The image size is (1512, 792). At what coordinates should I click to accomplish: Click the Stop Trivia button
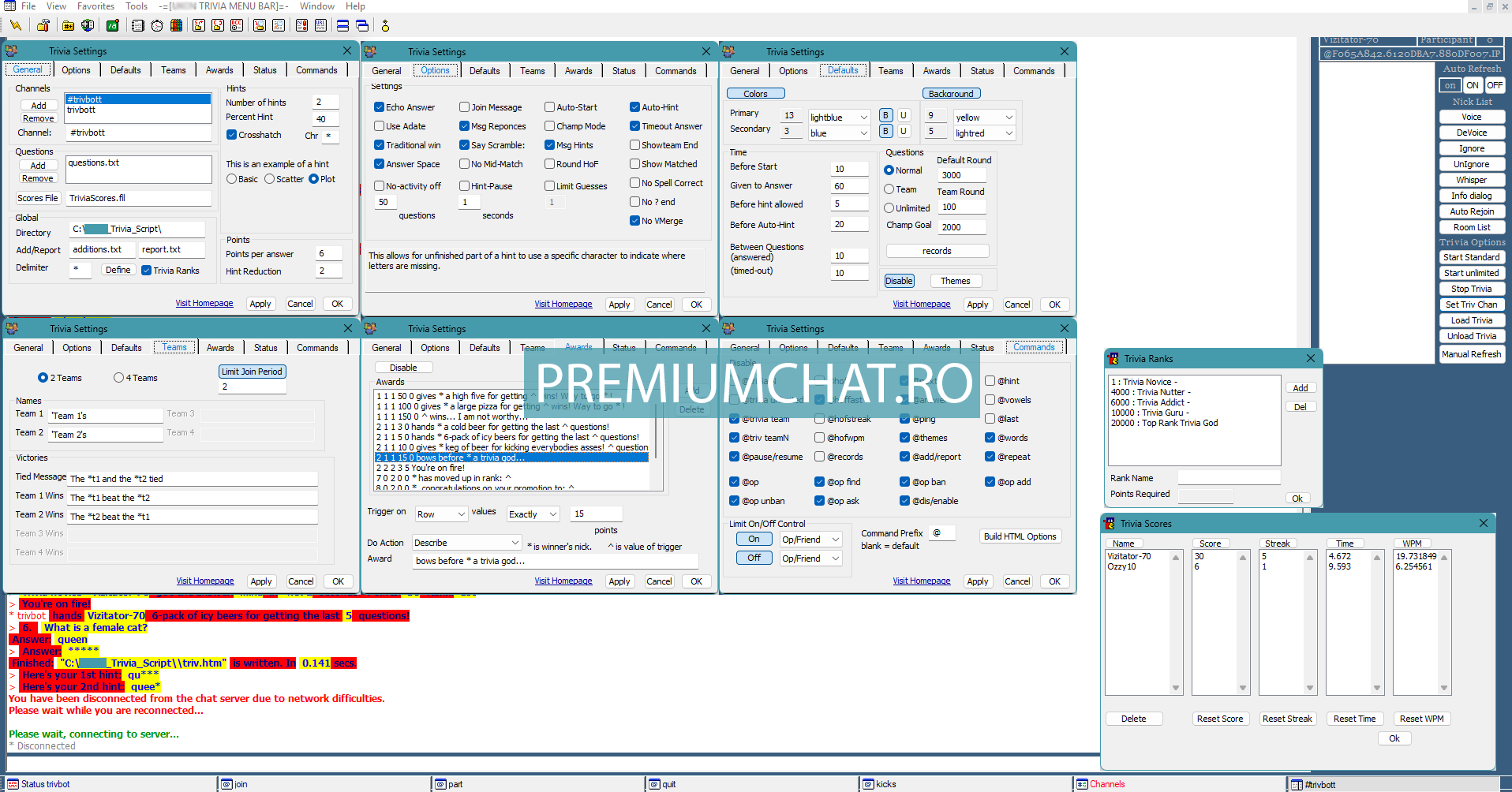(1471, 289)
